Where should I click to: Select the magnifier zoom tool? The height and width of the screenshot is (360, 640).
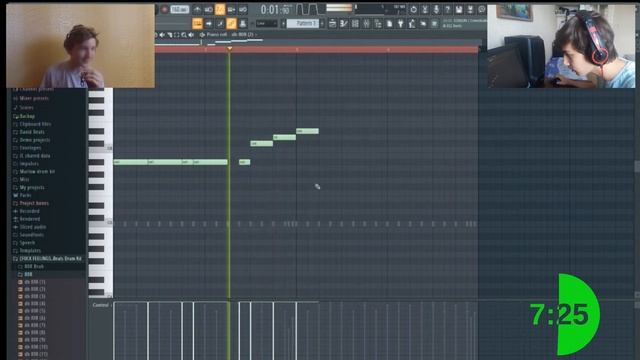[x=184, y=35]
